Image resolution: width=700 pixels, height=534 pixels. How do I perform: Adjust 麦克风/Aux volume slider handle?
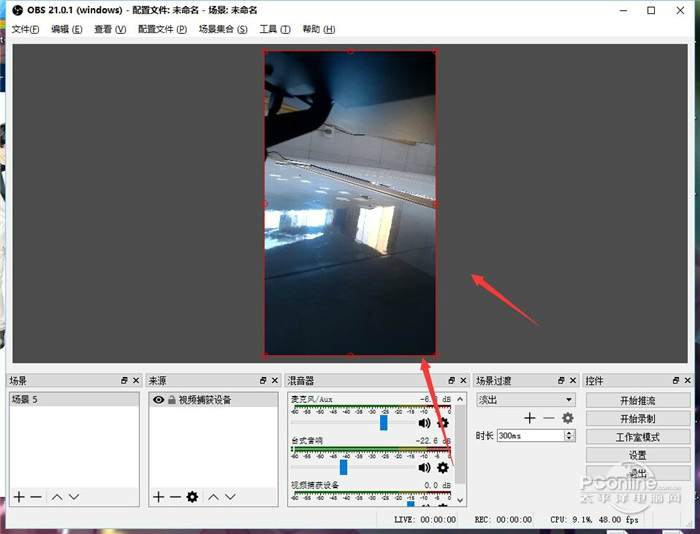tap(383, 423)
